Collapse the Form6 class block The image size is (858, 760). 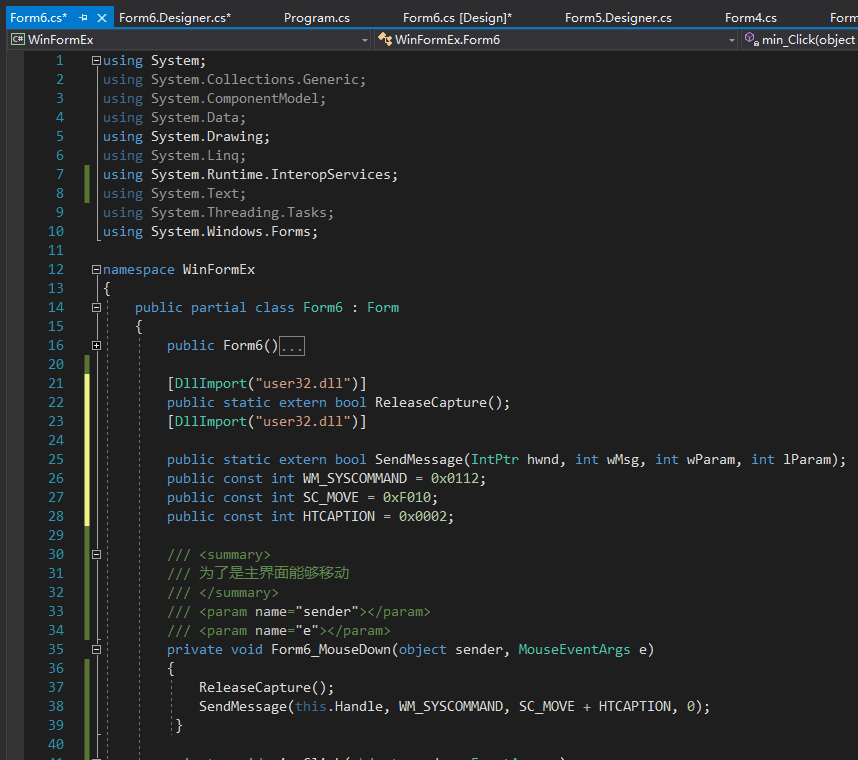[x=96, y=308]
